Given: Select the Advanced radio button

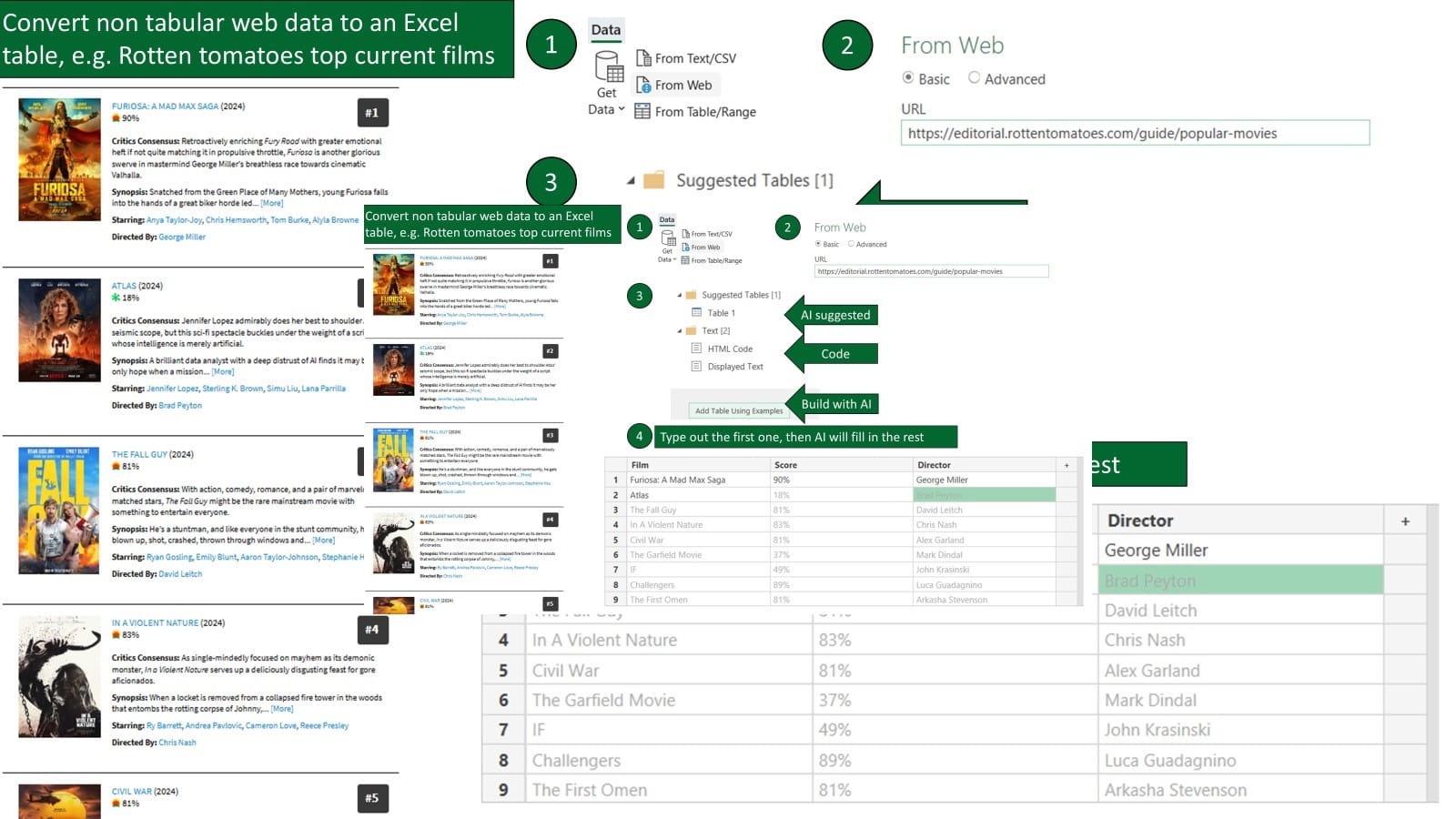Looking at the screenshot, I should point(976,79).
